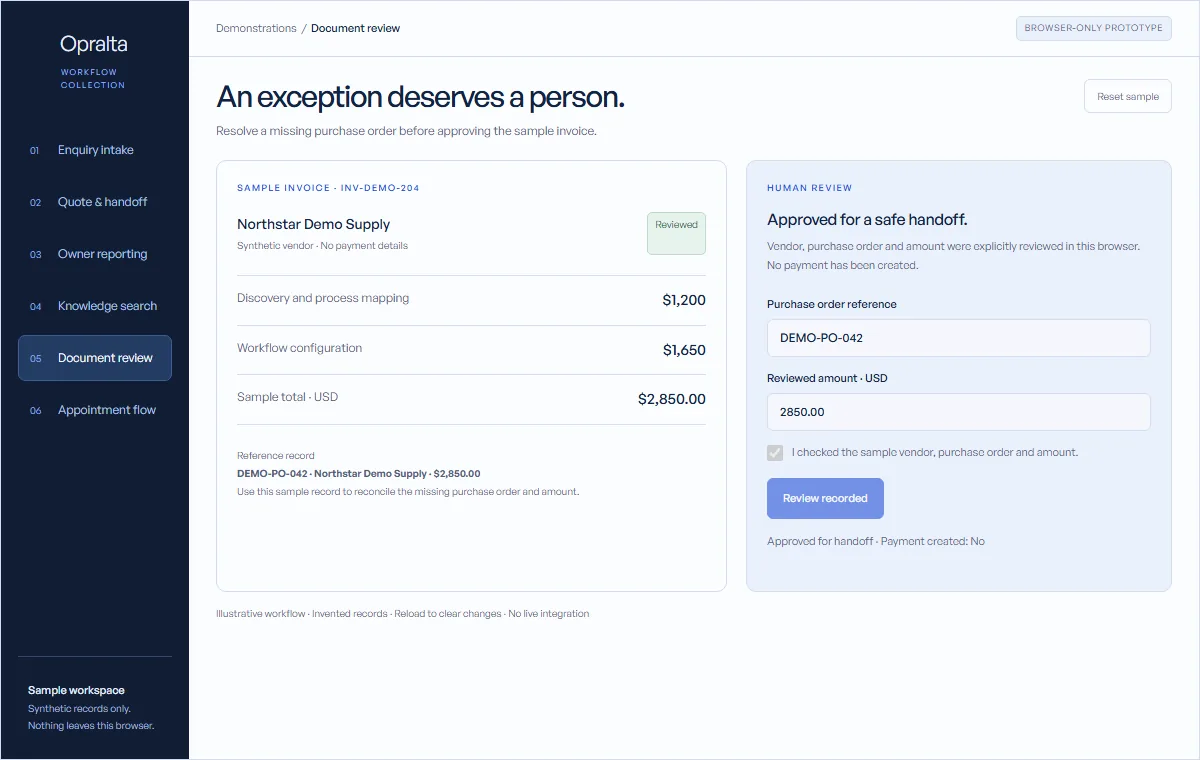Click 'An exception deserves a person.' headline

click(420, 97)
